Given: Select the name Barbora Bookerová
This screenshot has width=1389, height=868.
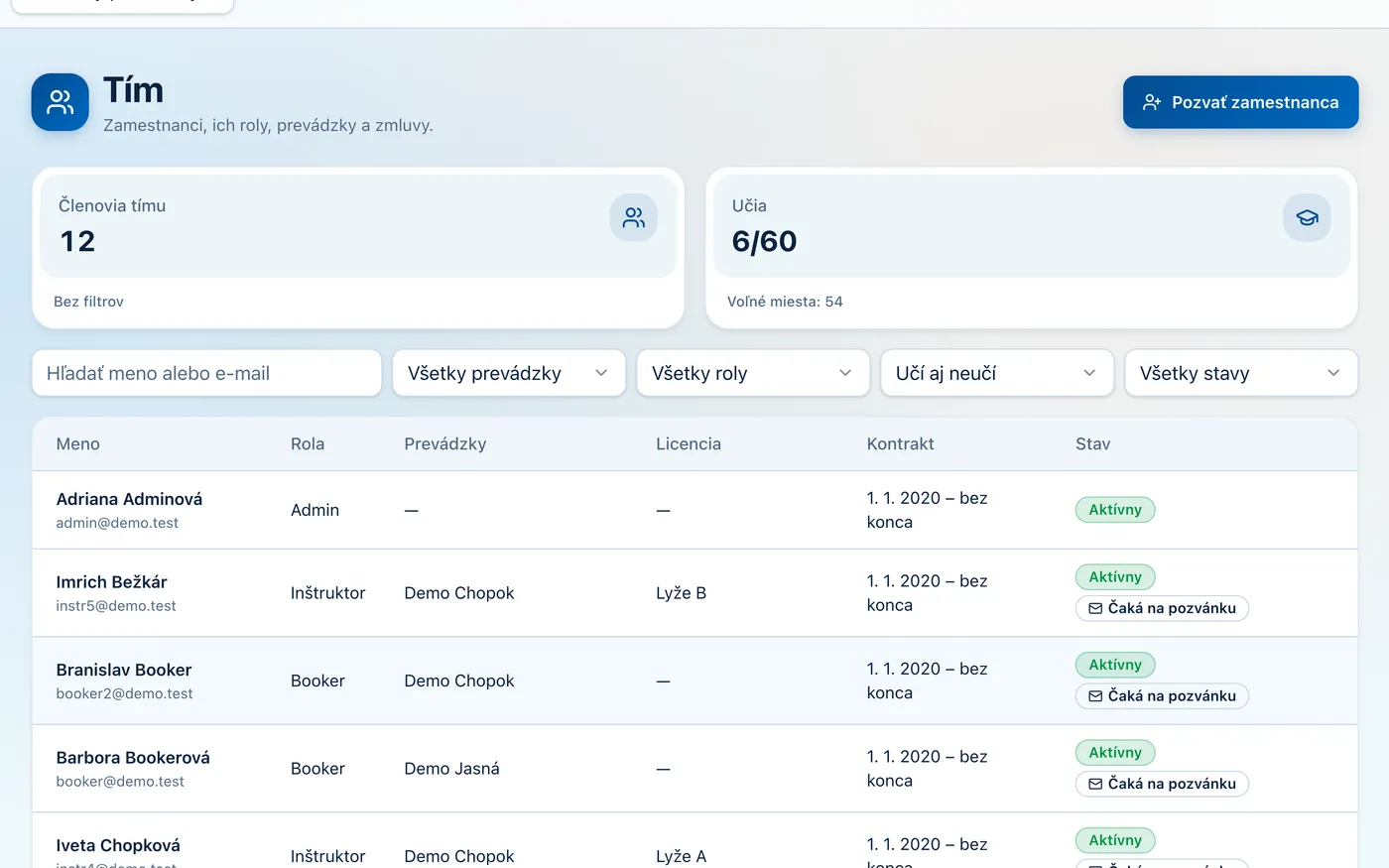Looking at the screenshot, I should (133, 758).
